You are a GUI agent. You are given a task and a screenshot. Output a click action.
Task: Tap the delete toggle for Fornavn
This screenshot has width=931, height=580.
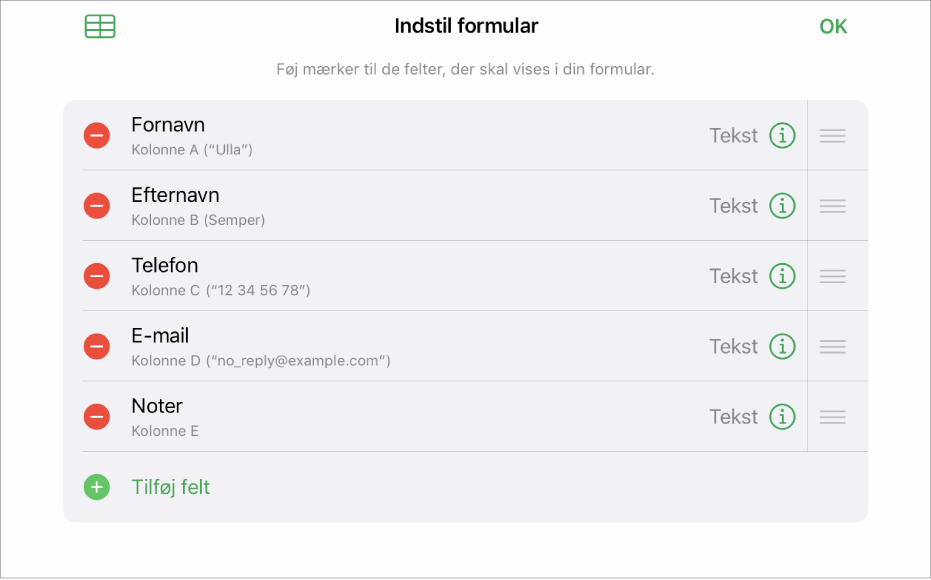click(x=96, y=135)
